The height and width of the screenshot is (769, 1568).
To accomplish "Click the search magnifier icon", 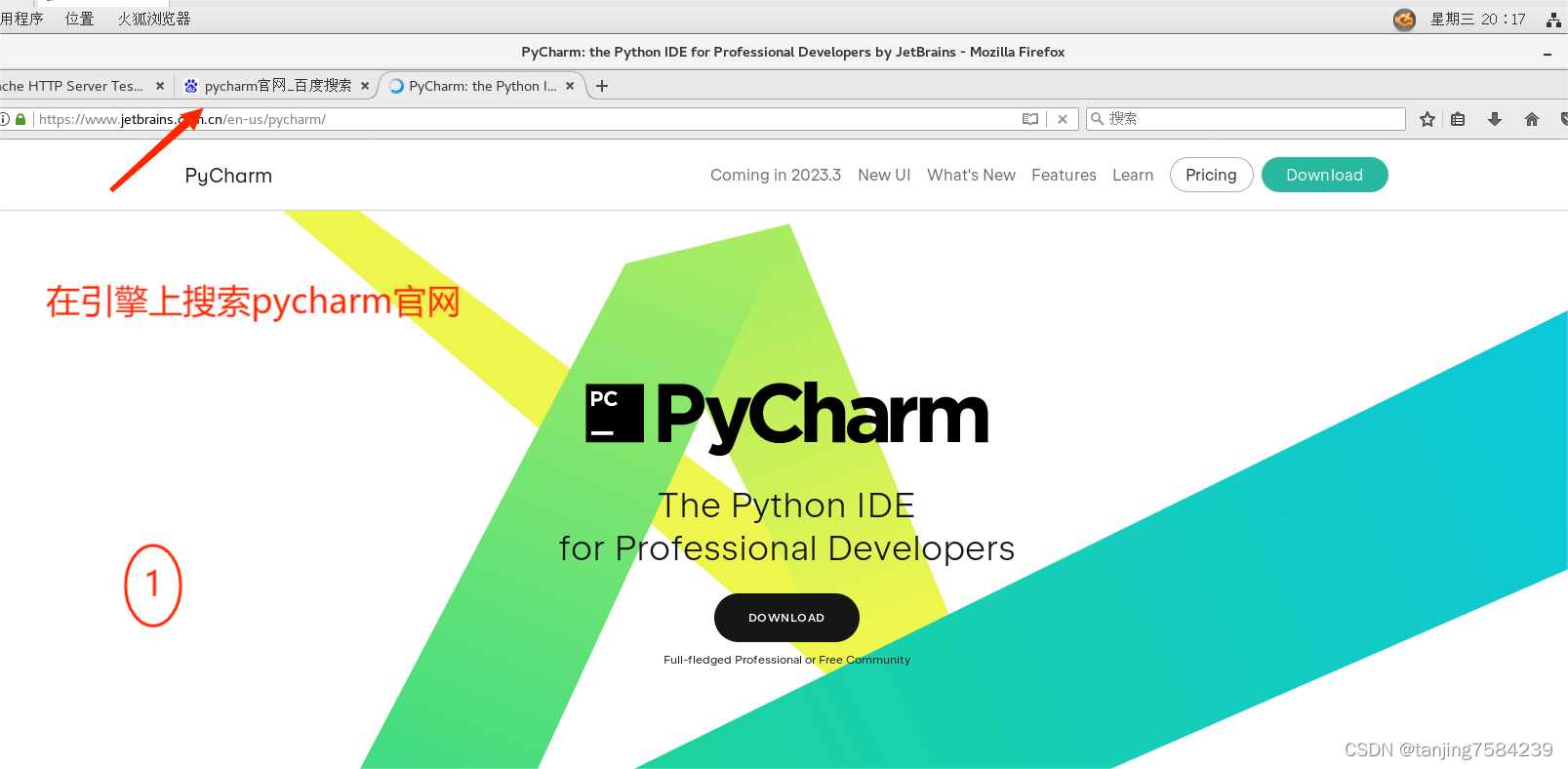I will click(1098, 119).
